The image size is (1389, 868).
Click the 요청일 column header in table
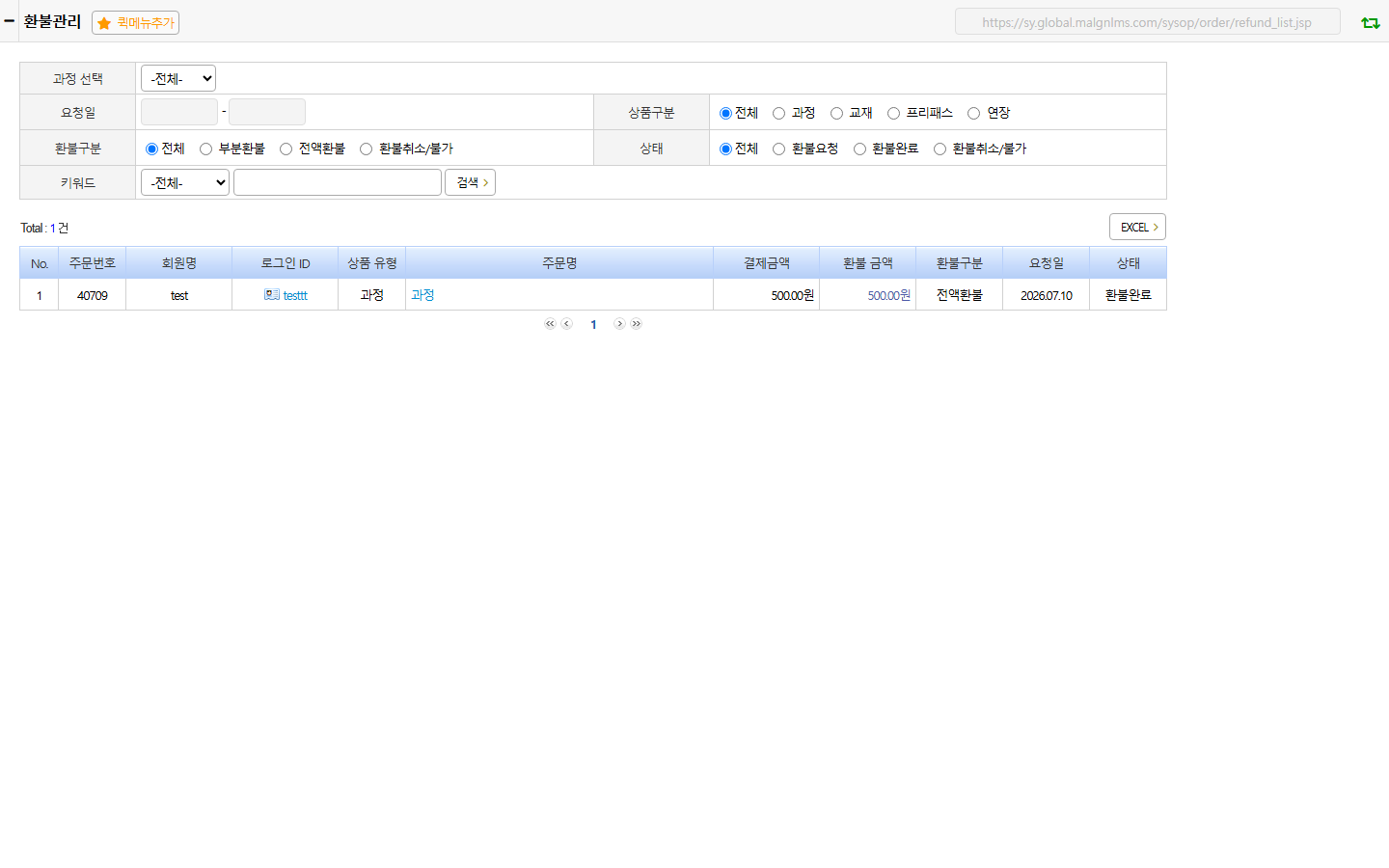(1047, 263)
